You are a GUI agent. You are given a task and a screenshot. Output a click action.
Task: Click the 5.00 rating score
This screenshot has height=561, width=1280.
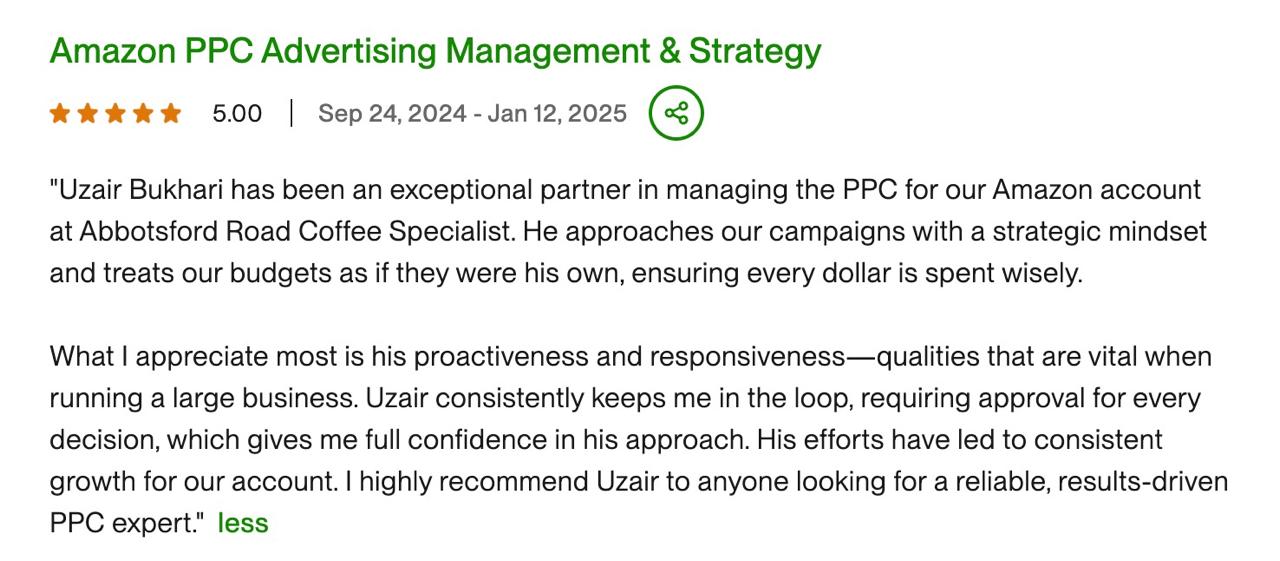click(x=237, y=113)
